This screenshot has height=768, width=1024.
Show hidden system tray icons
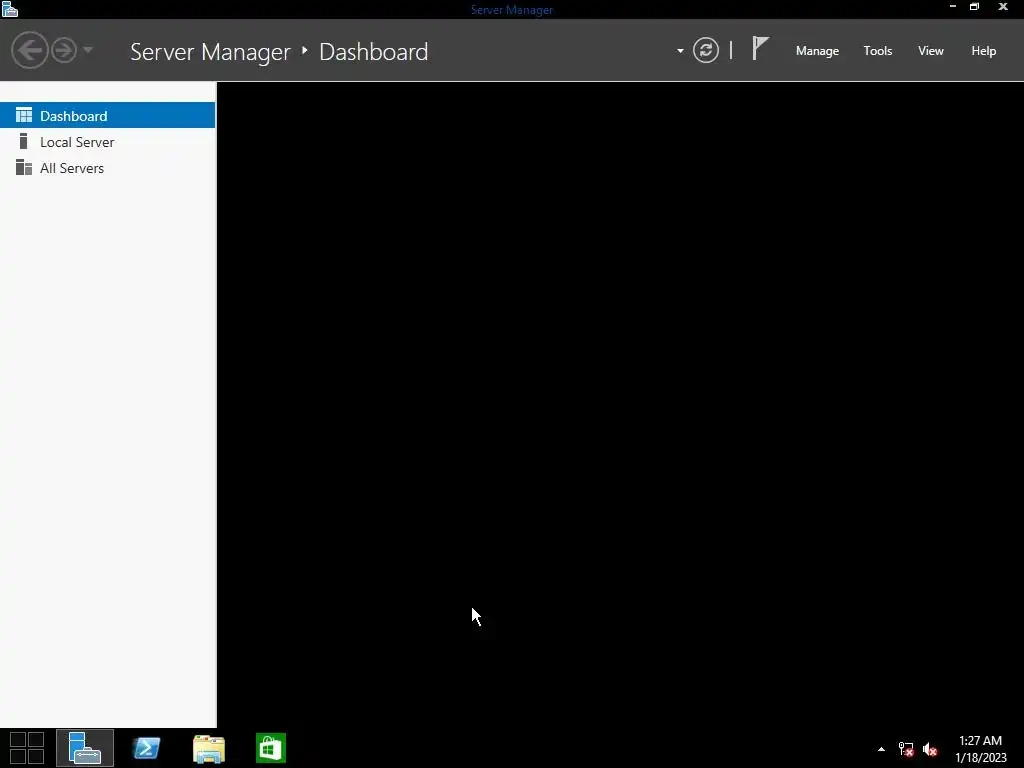tap(881, 749)
